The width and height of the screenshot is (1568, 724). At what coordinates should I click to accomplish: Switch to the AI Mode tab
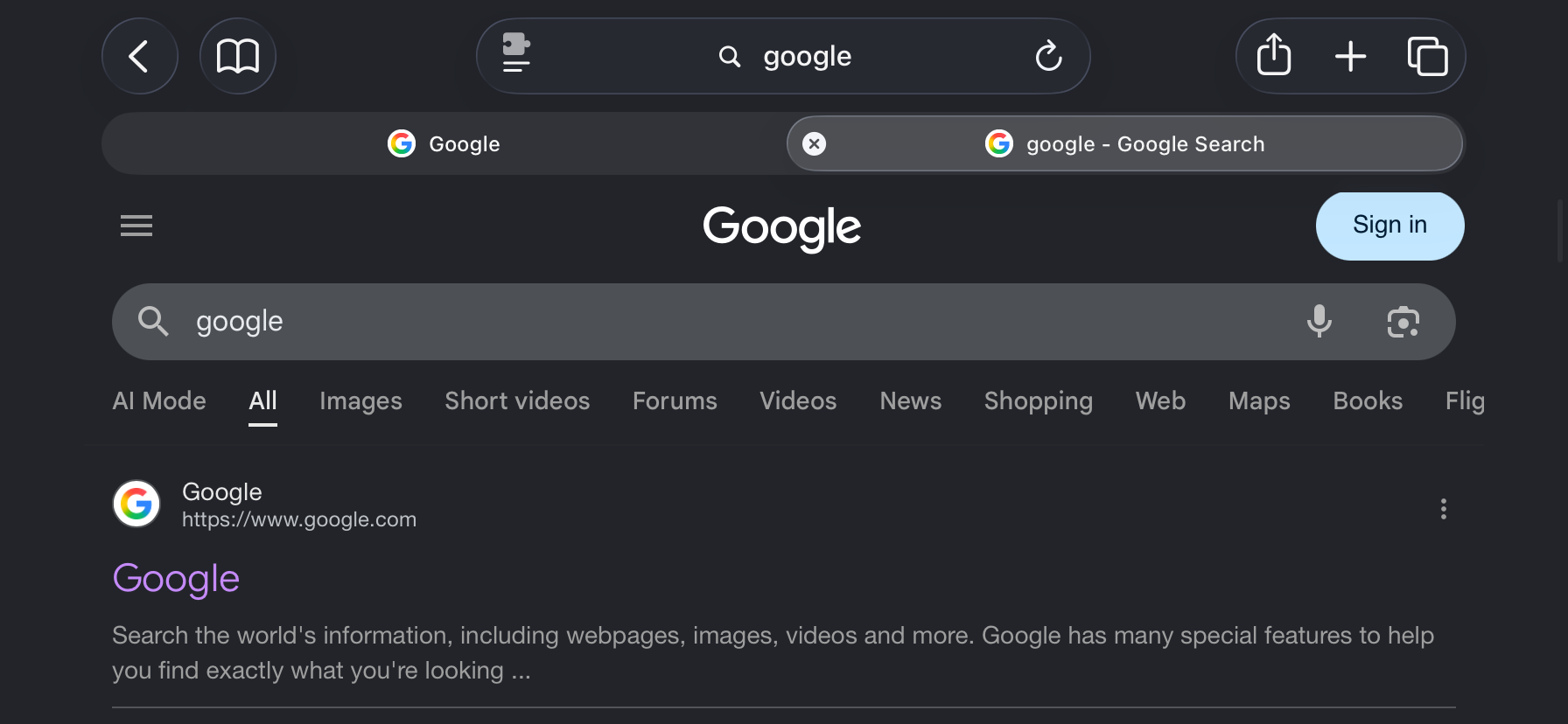click(159, 400)
